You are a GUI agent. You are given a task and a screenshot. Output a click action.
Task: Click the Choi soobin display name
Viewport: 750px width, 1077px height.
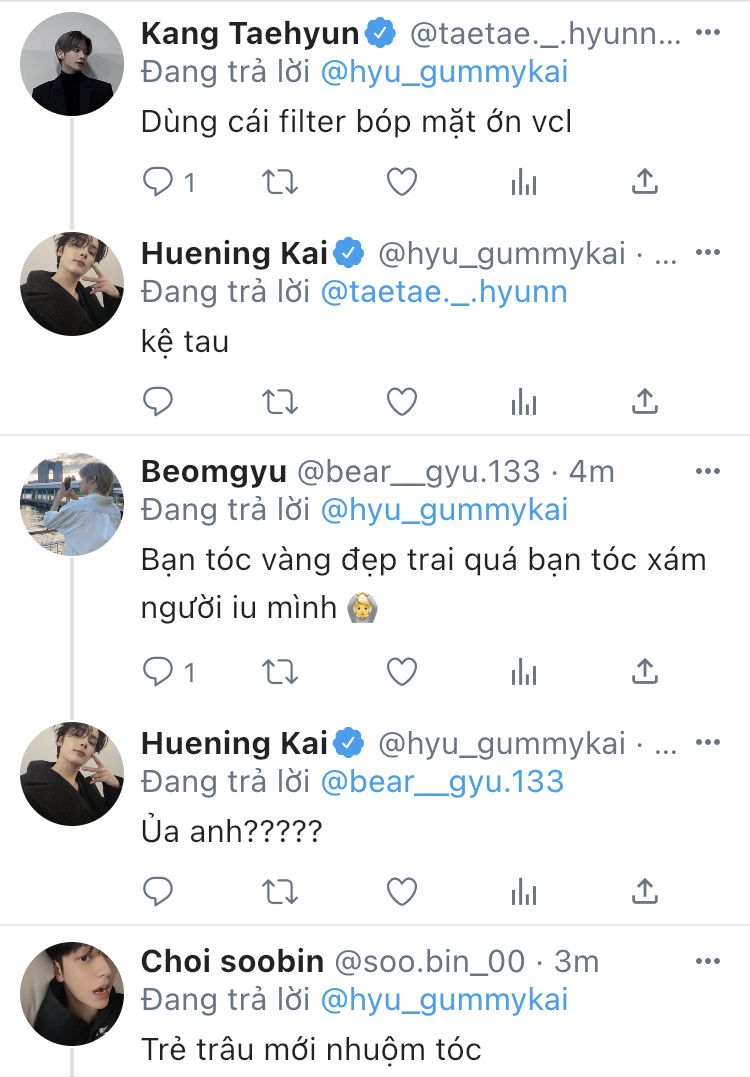(232, 961)
